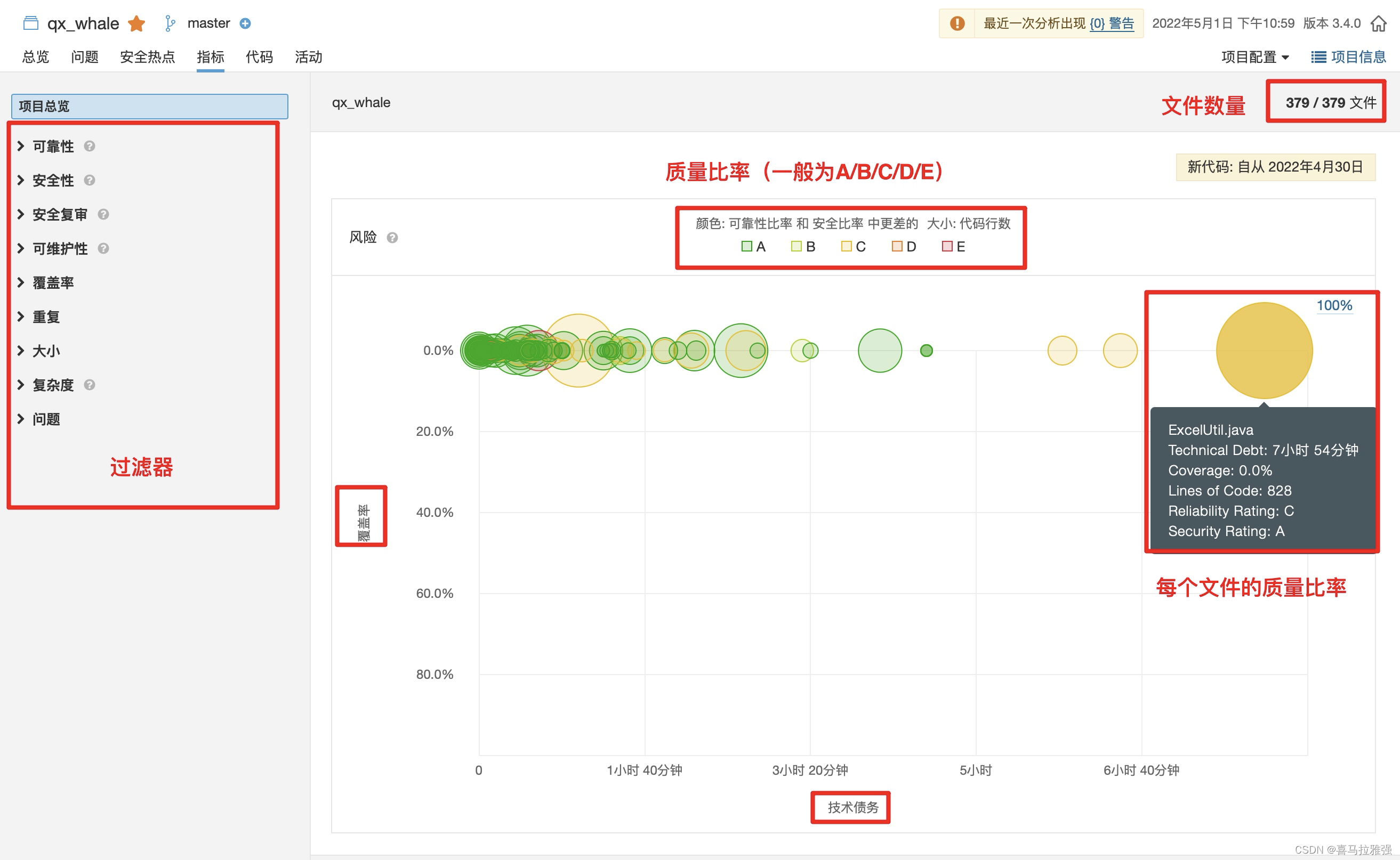
Task: Open the 项目信息 link
Action: point(1358,57)
